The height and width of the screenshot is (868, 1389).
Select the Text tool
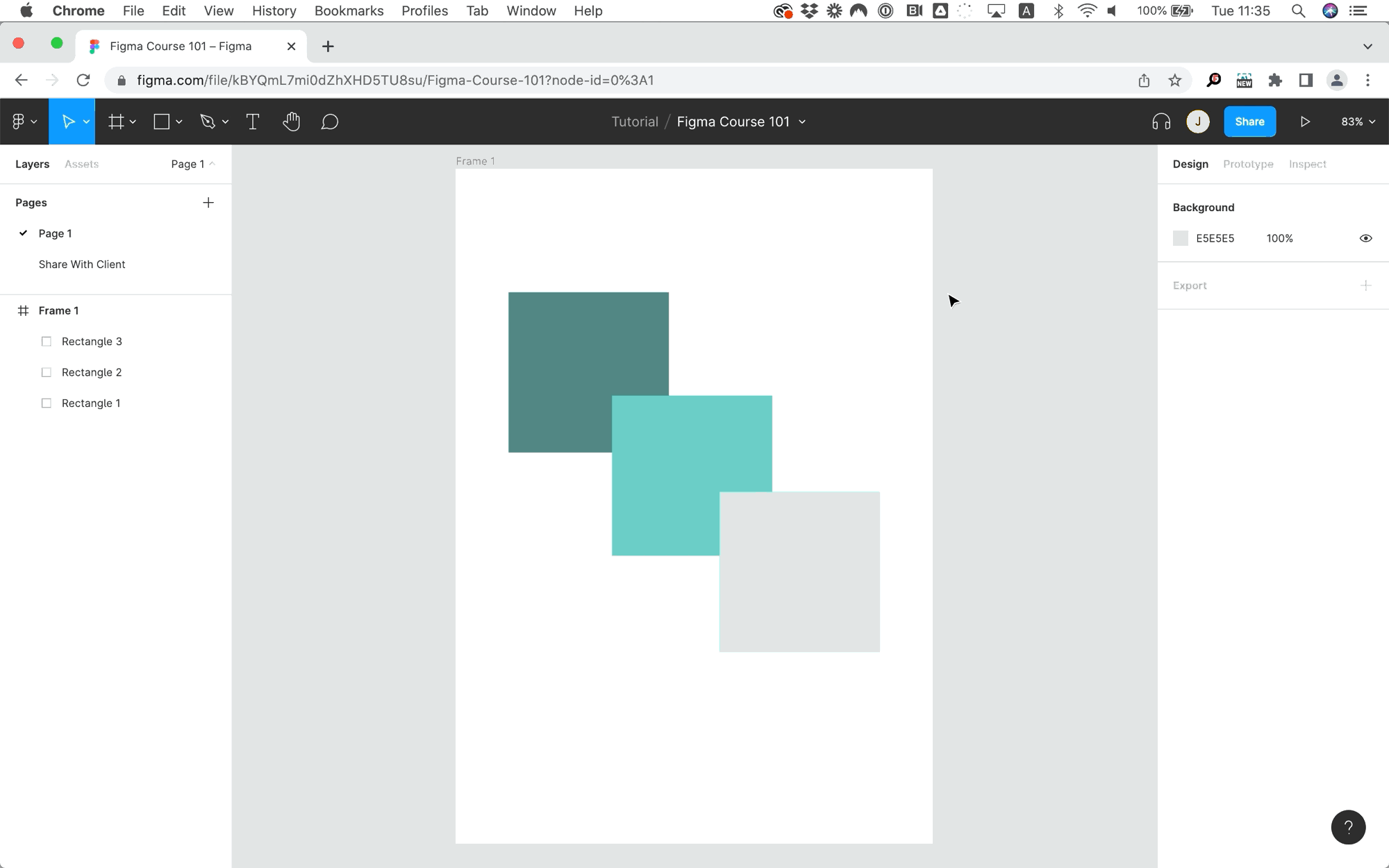tap(253, 122)
